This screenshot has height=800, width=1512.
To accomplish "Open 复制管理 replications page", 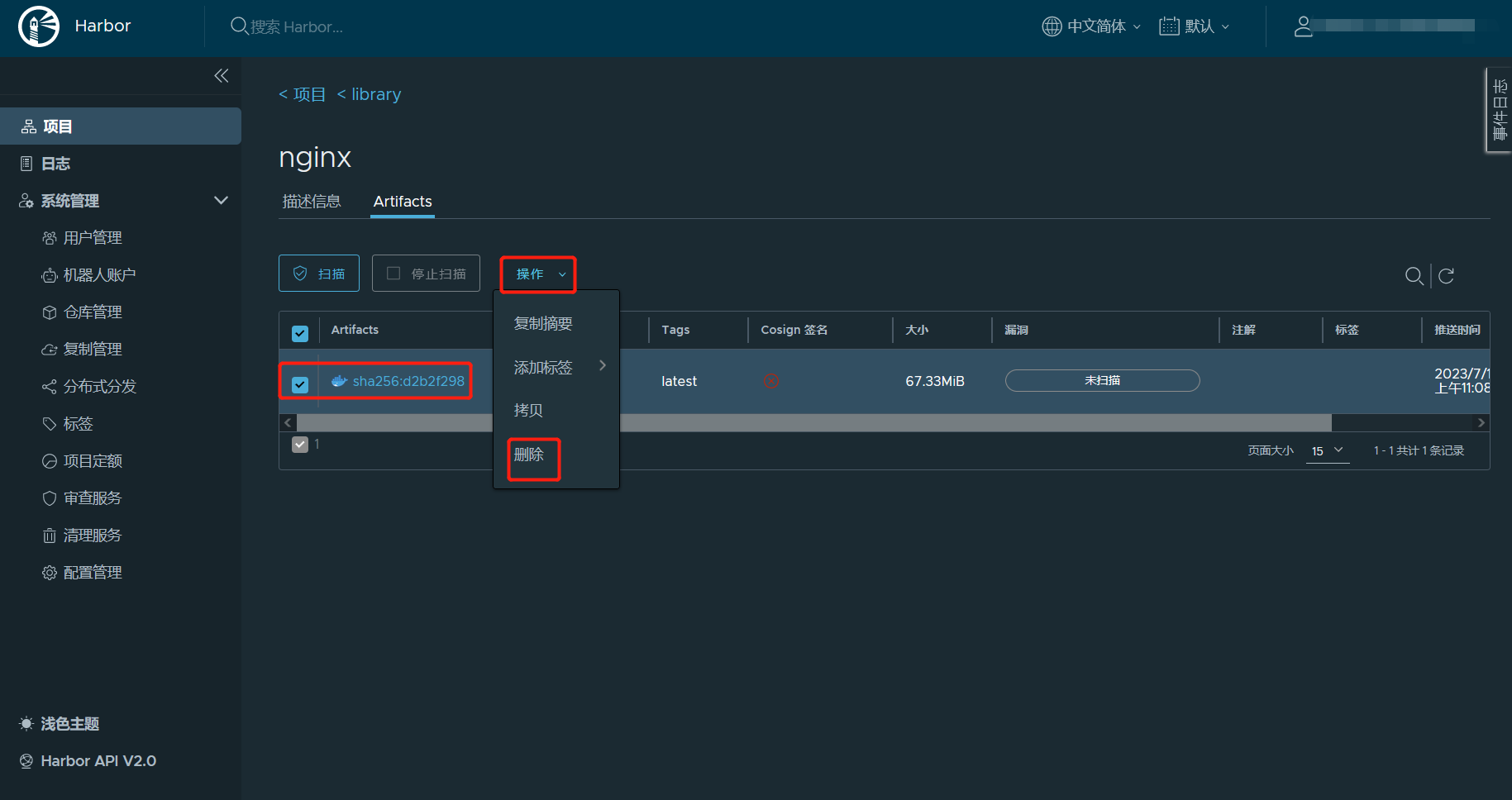I will coord(93,350).
